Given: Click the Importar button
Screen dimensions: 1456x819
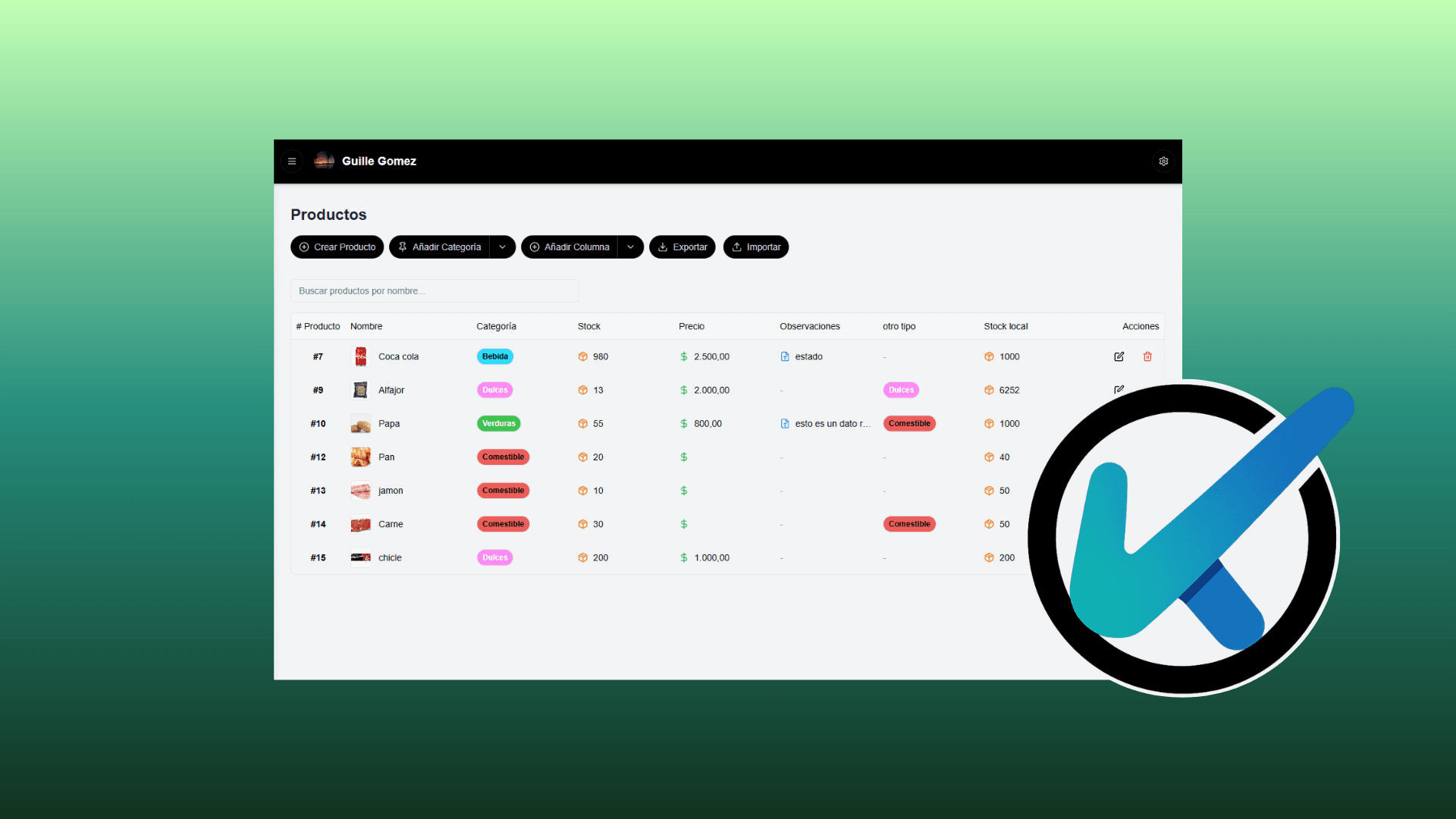Looking at the screenshot, I should coord(755,246).
